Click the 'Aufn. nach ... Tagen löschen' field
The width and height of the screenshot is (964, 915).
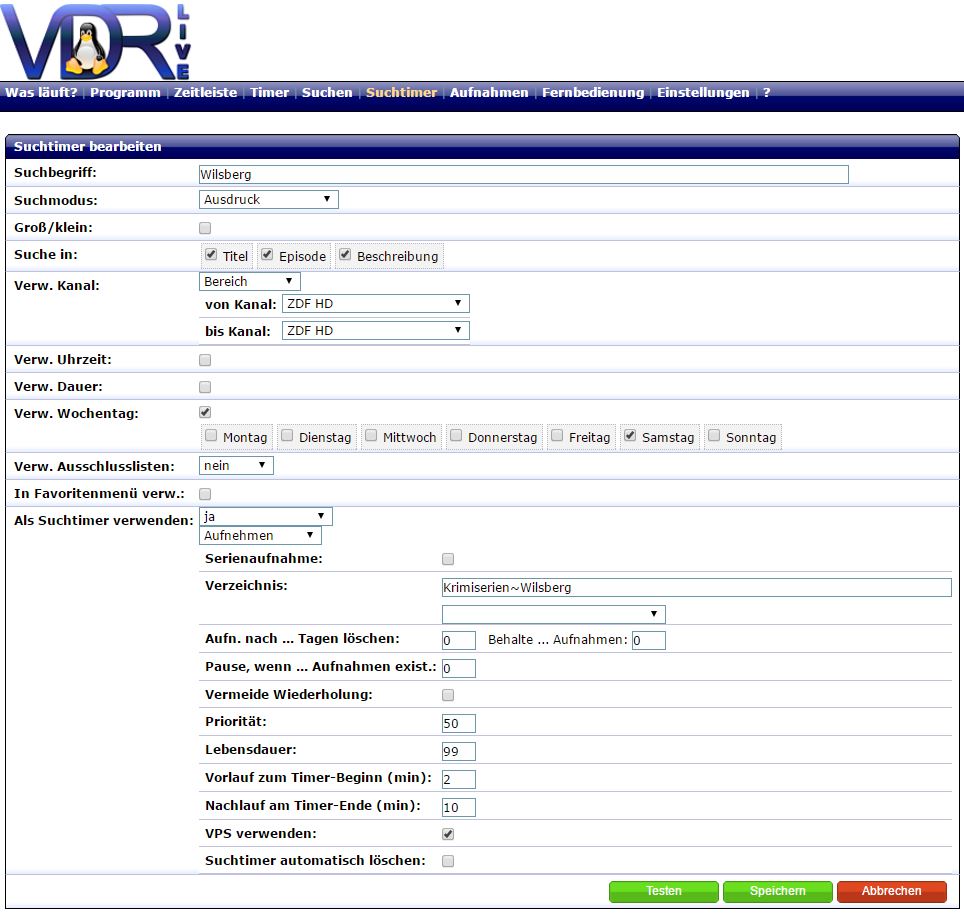click(x=459, y=640)
